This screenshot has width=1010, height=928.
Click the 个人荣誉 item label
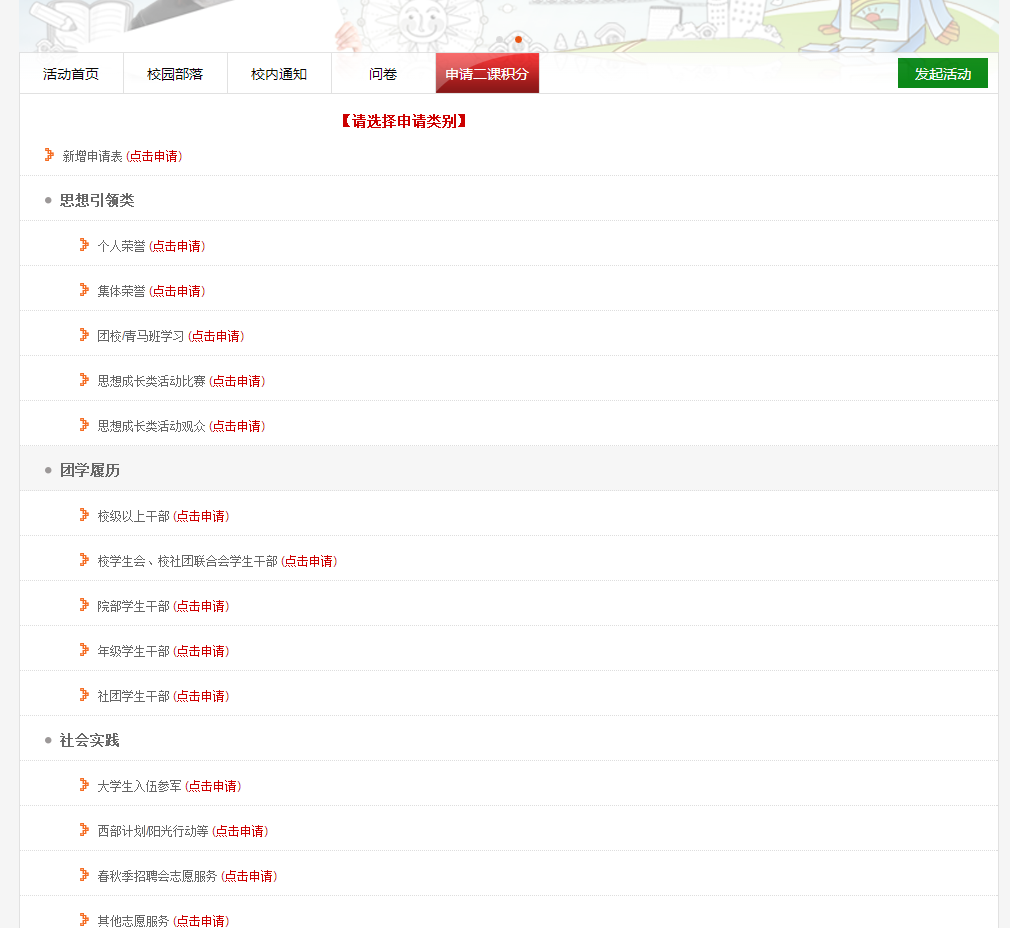point(121,247)
